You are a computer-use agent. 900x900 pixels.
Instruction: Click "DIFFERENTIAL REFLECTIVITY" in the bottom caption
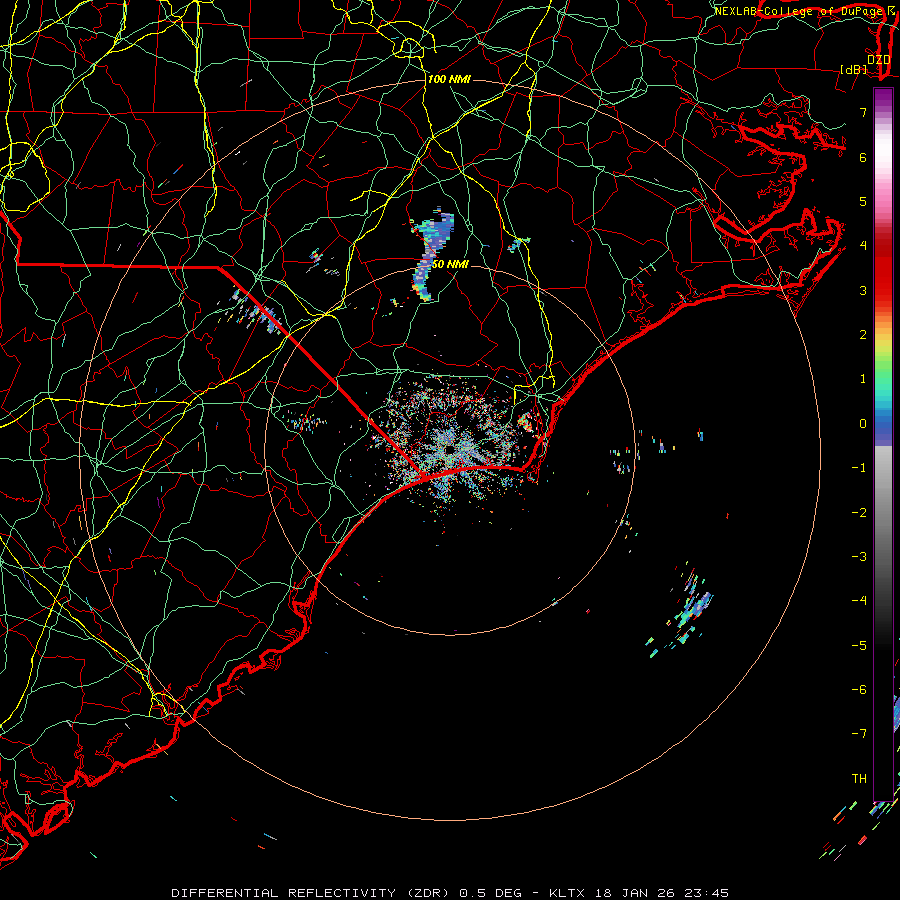(x=284, y=893)
